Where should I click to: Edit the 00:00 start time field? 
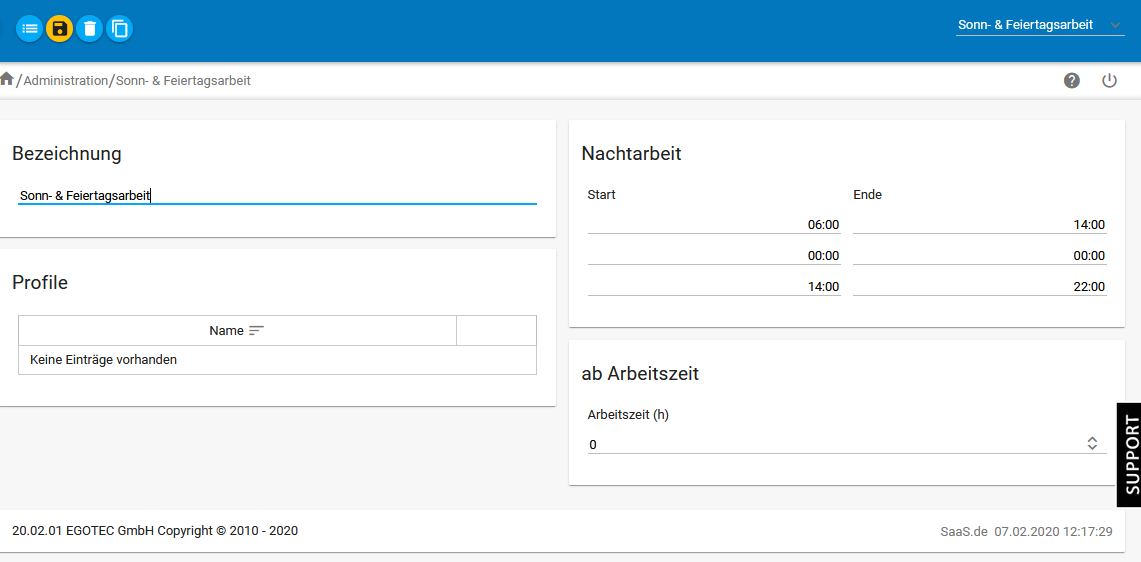tap(714, 256)
